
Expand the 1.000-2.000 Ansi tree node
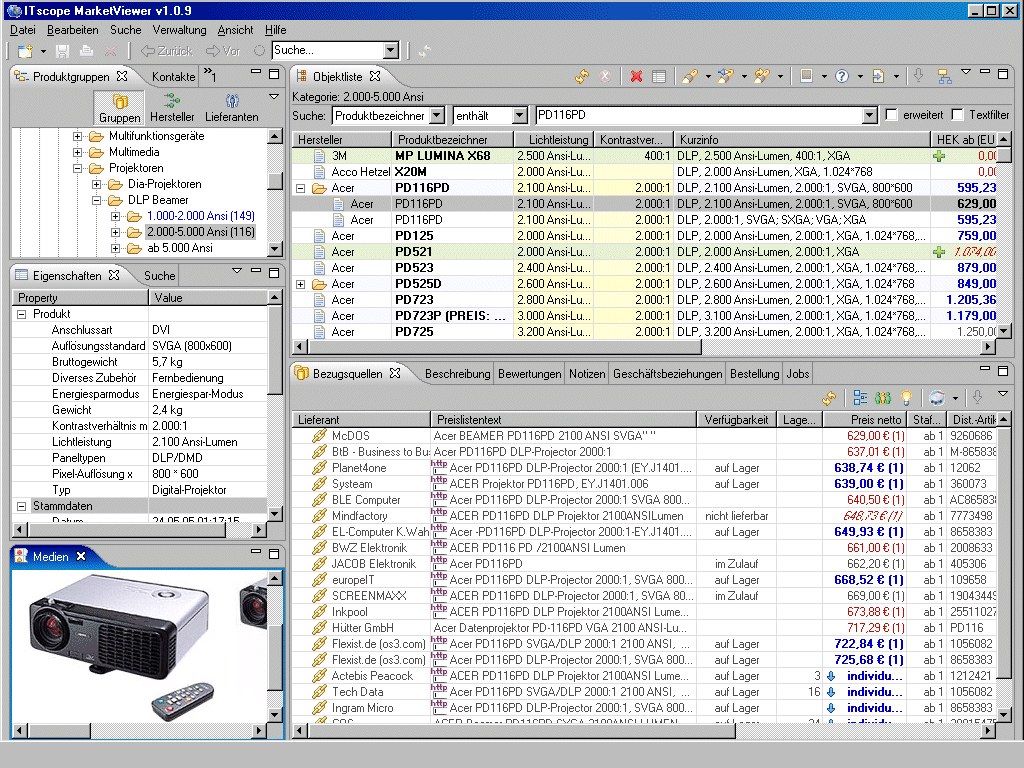pyautogui.click(x=115, y=216)
